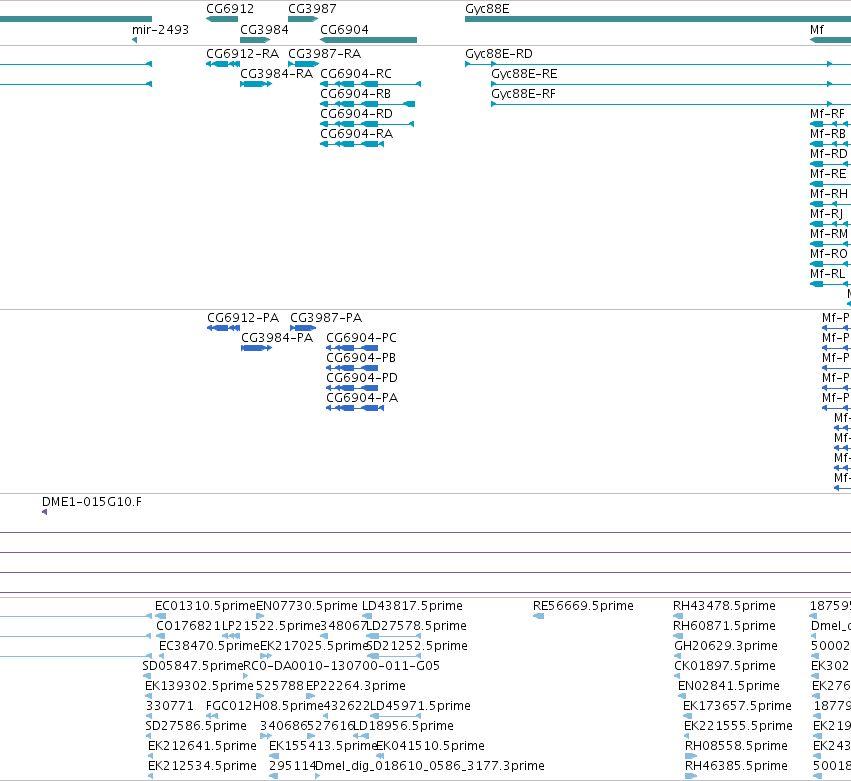The width and height of the screenshot is (851, 781).
Task: Open the Mf-RL transcript label
Action: coord(828,274)
